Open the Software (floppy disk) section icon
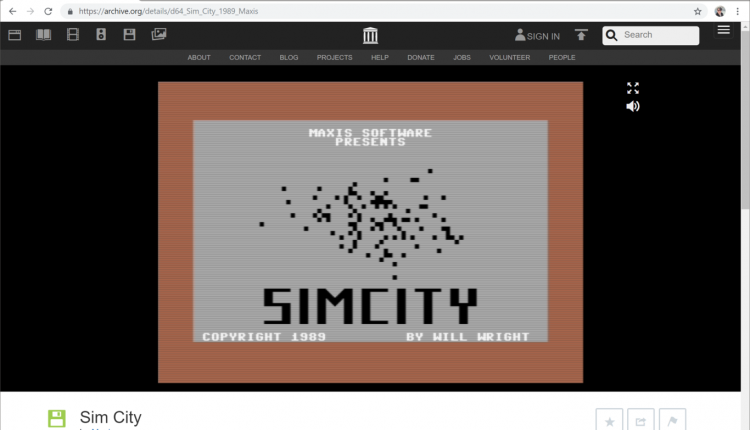The width and height of the screenshot is (750, 430). tap(130, 35)
